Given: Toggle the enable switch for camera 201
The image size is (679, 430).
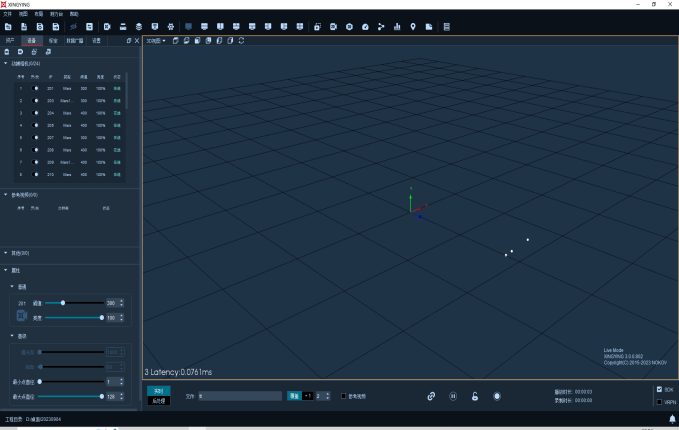Looking at the screenshot, I should pyautogui.click(x=35, y=88).
